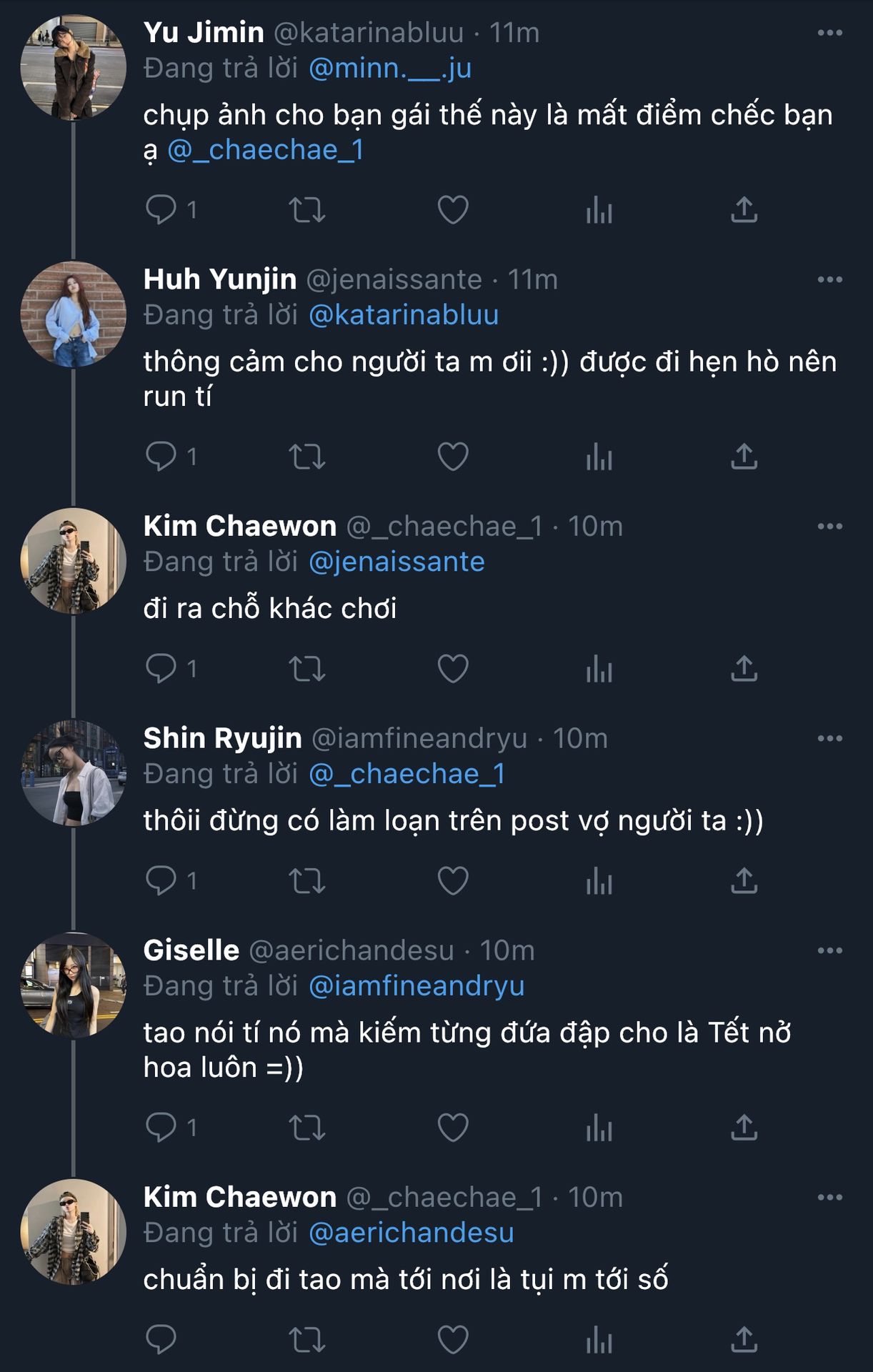Reply to Yu Jimin's tweet
Image resolution: width=873 pixels, height=1372 pixels.
pyautogui.click(x=161, y=209)
